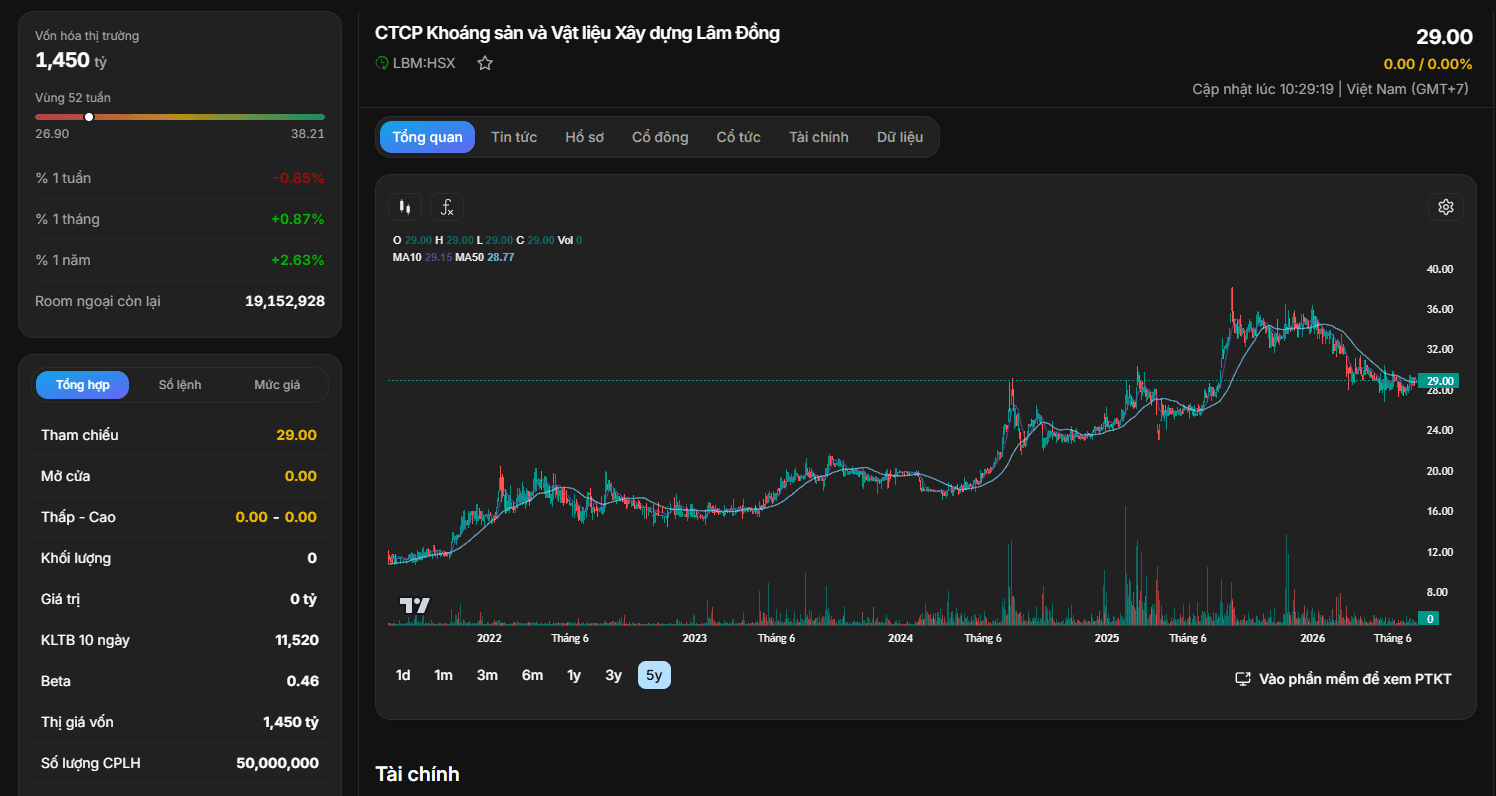Click the 52-week range slider marker
This screenshot has height=796, width=1496.
[89, 117]
